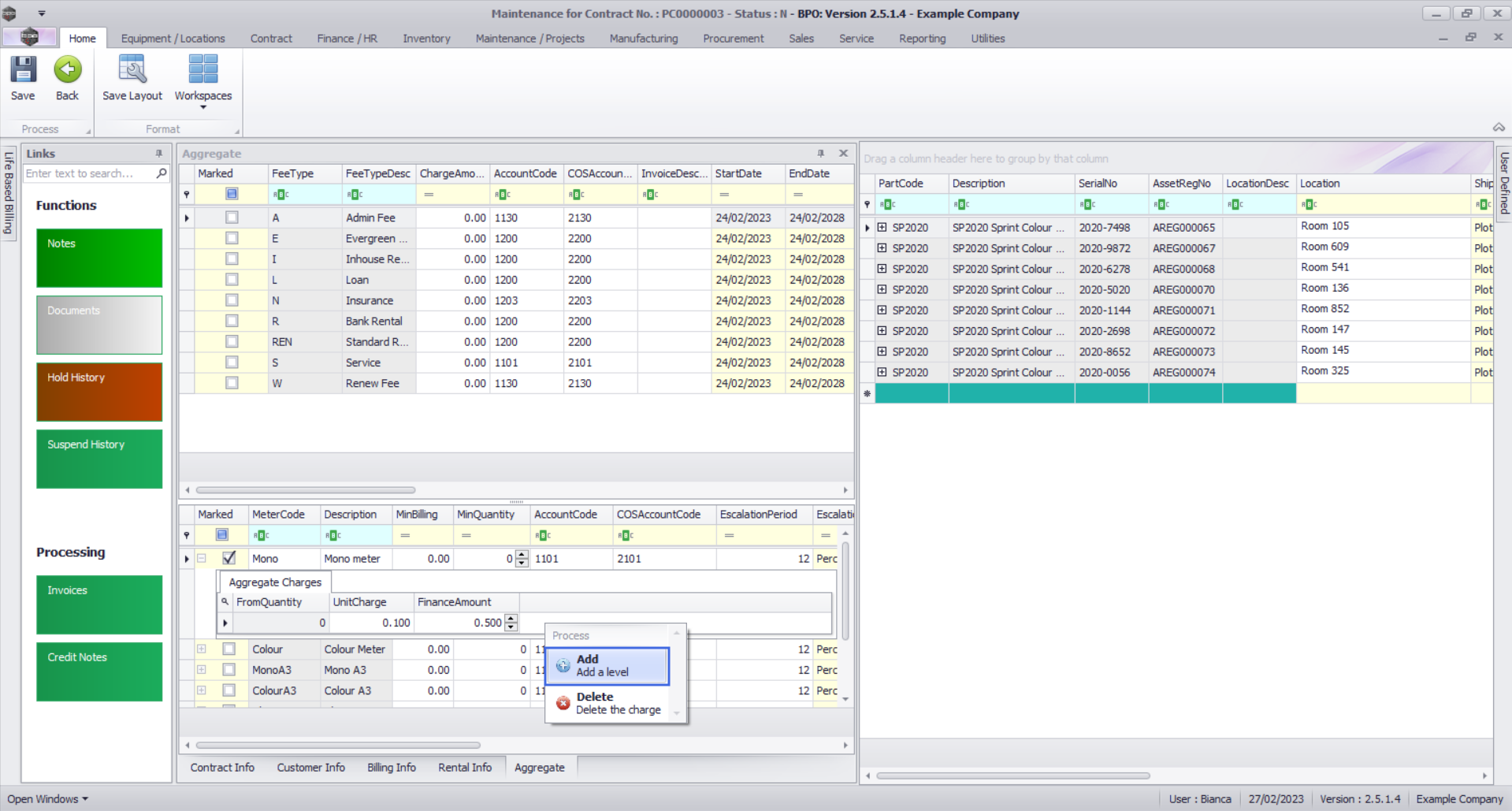Open the Open Windows dropdown
Viewport: 1512px width, 811px height.
(x=47, y=798)
